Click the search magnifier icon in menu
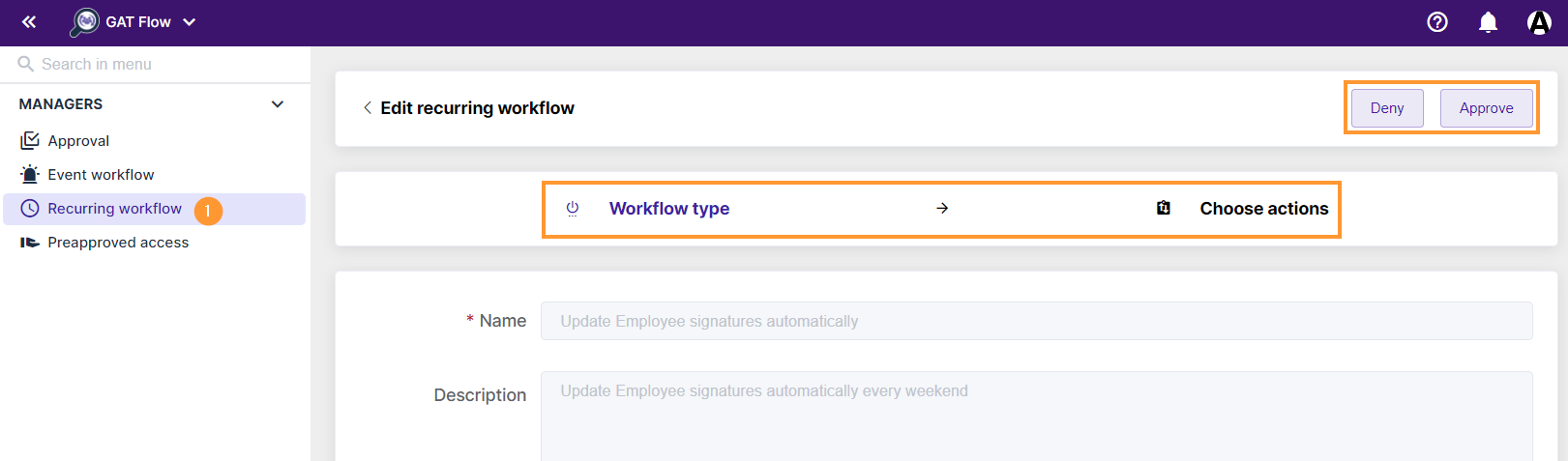 26,64
